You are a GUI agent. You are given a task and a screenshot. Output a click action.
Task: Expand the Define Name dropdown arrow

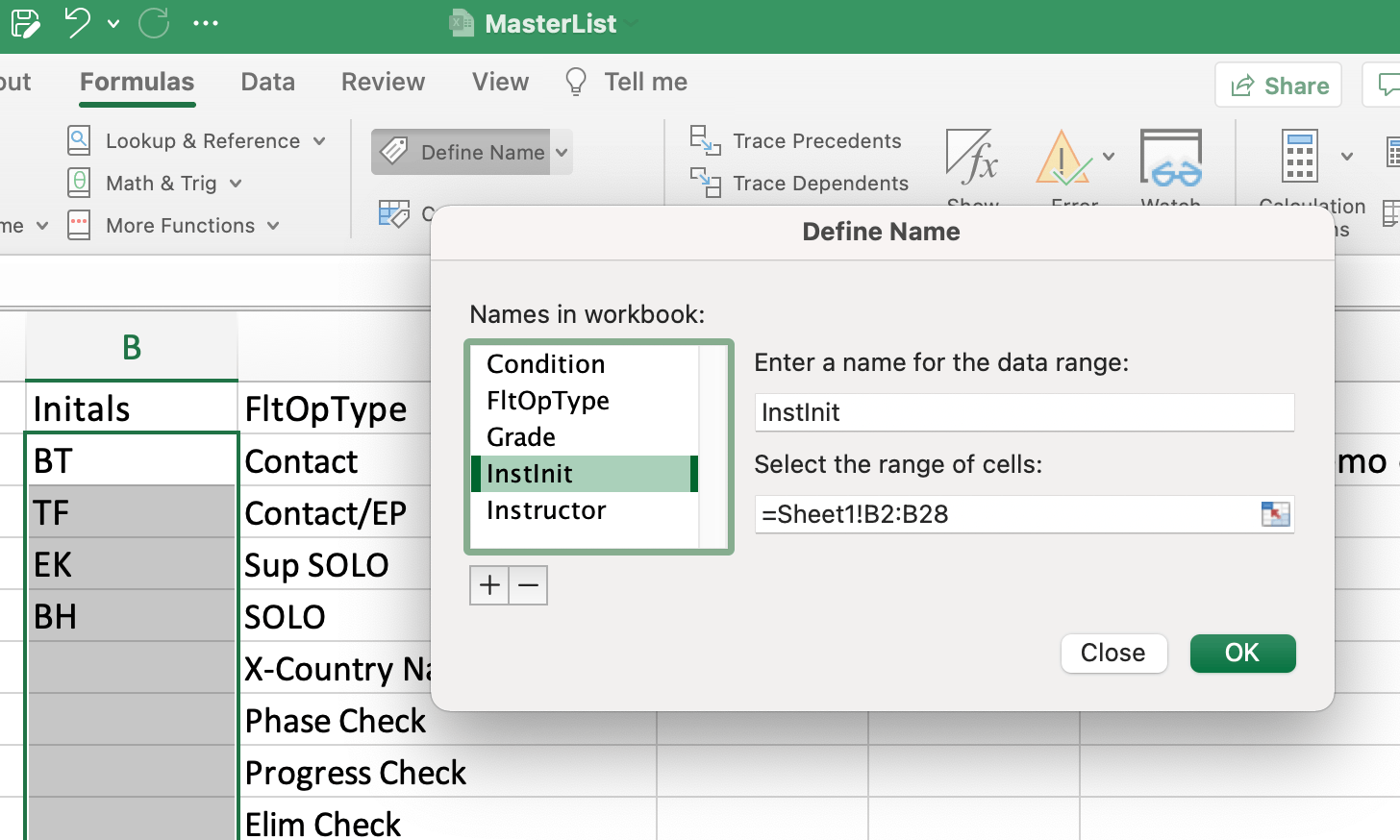(562, 153)
